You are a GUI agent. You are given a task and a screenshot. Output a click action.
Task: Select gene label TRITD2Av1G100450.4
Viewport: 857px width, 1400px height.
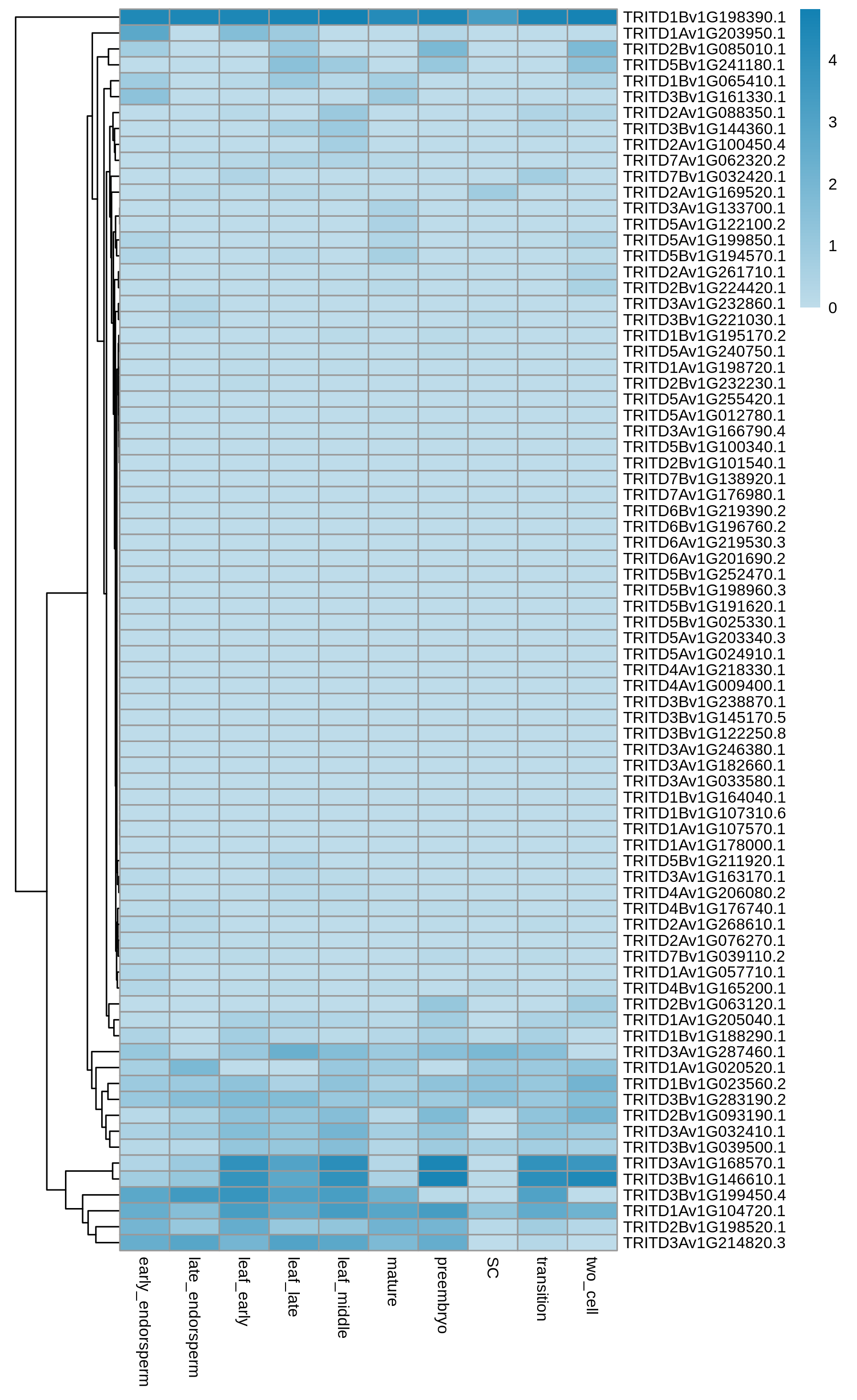[704, 145]
